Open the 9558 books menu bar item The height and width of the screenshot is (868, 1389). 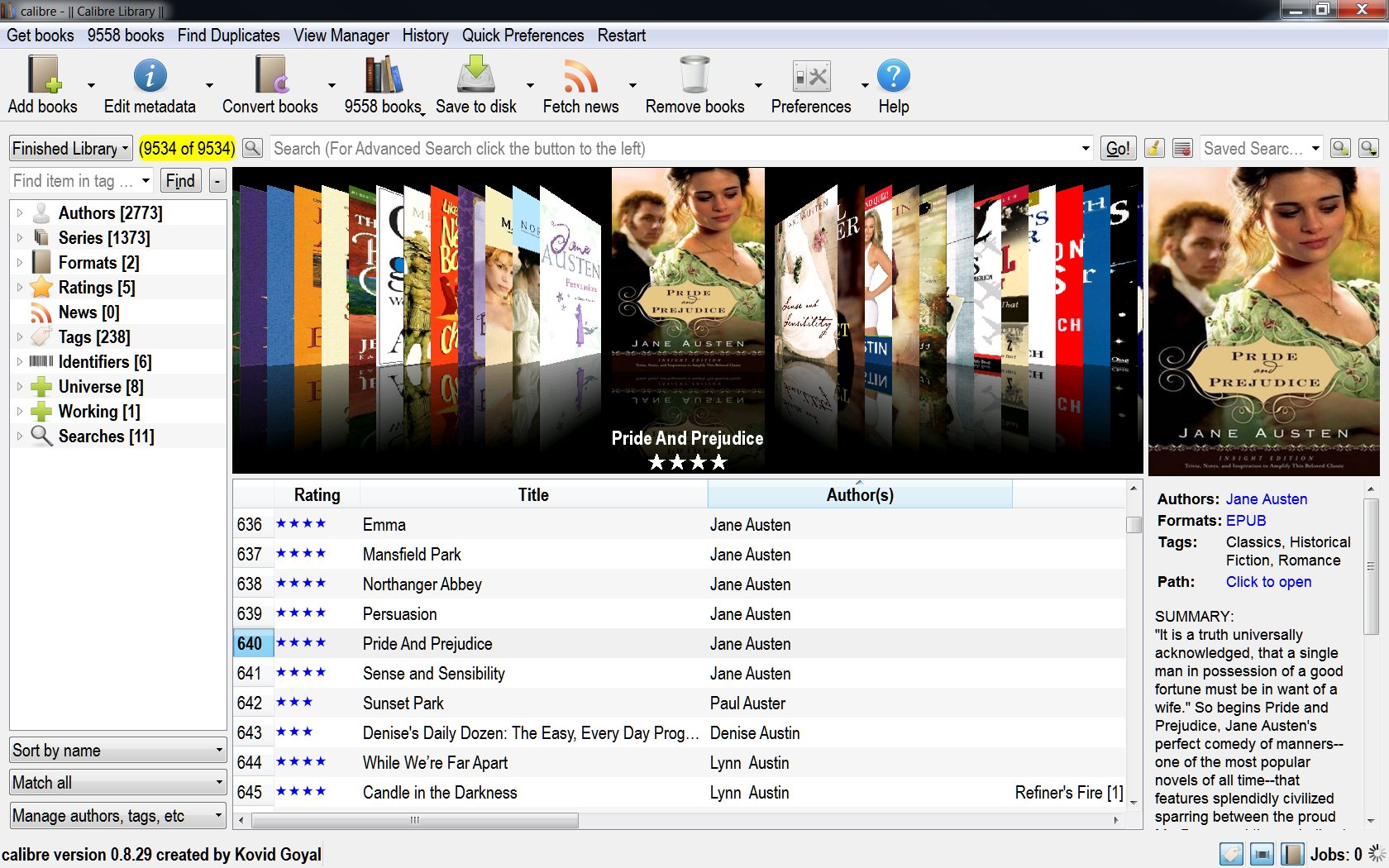(x=126, y=36)
